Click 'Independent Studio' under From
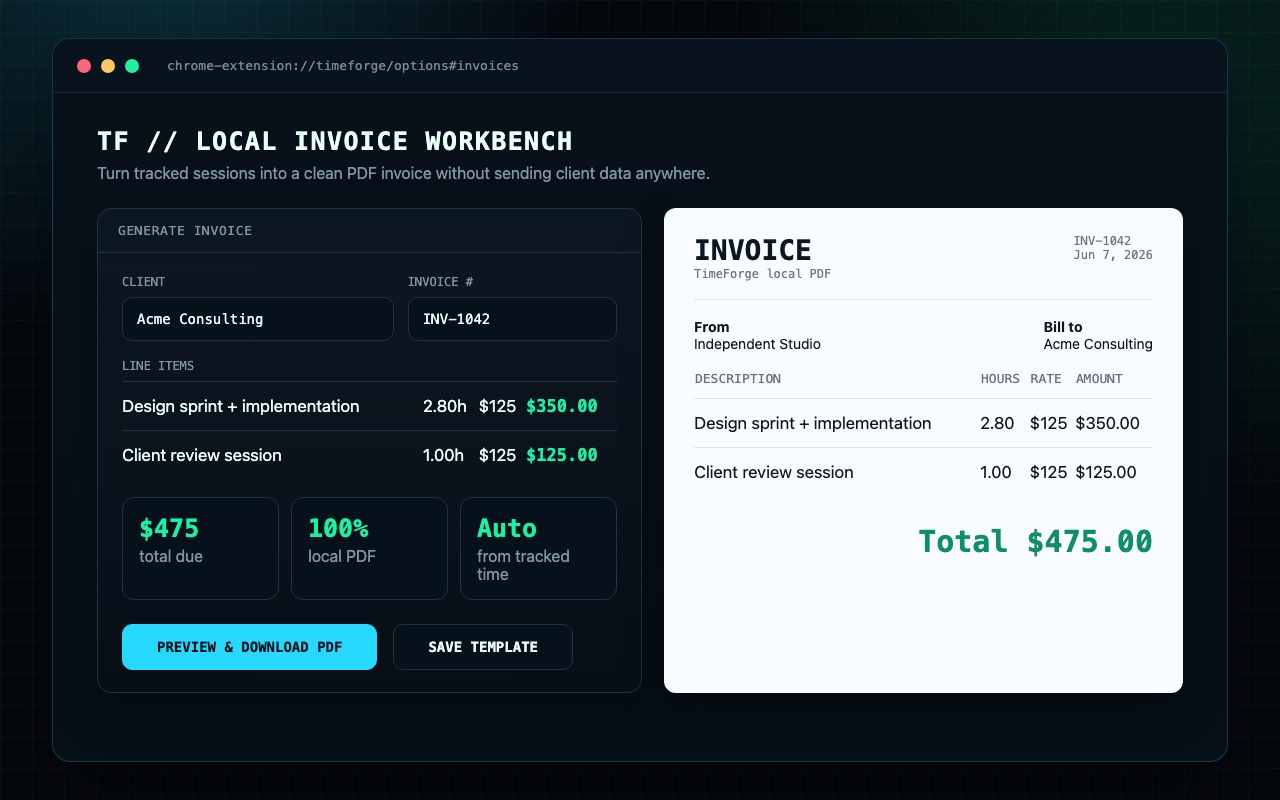Viewport: 1280px width, 800px height. click(757, 344)
